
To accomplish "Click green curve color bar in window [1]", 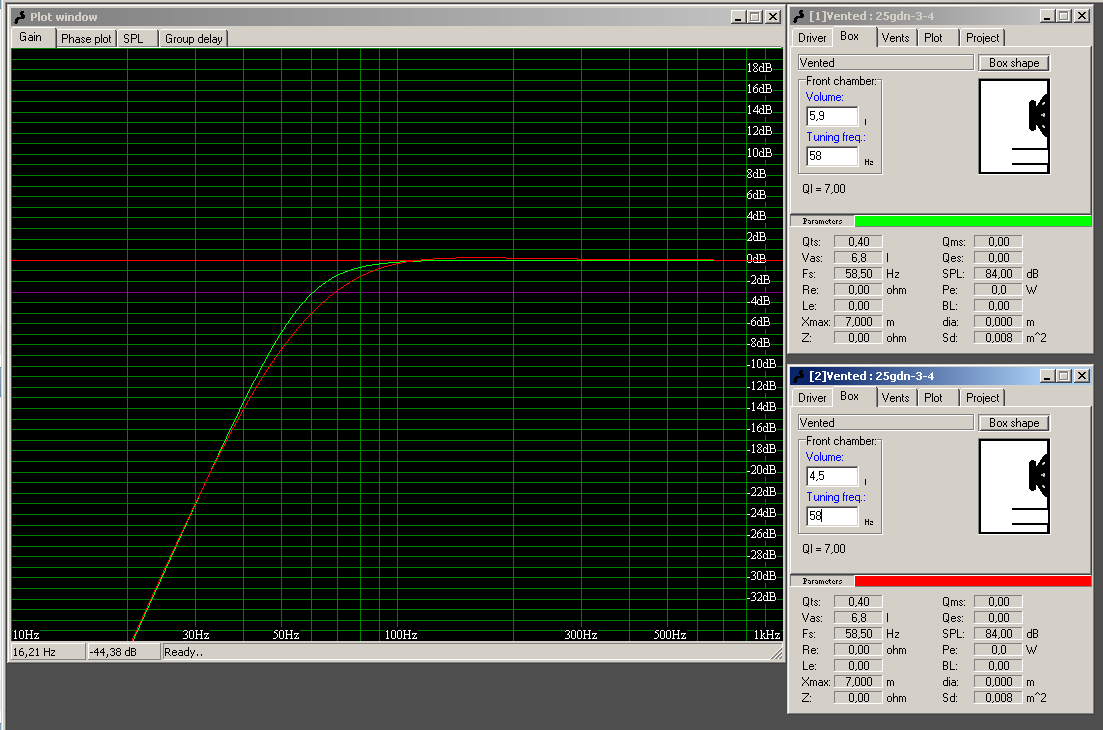I will click(973, 222).
